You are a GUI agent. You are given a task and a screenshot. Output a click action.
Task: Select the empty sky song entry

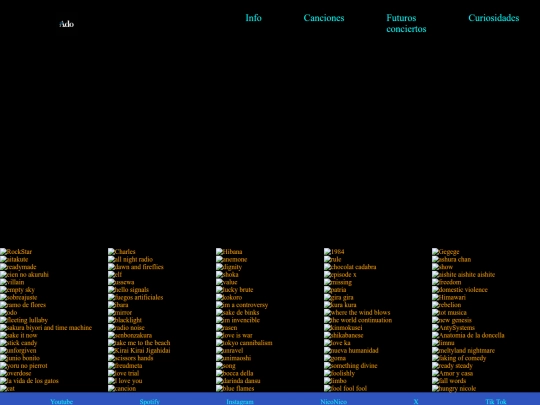coord(17,290)
